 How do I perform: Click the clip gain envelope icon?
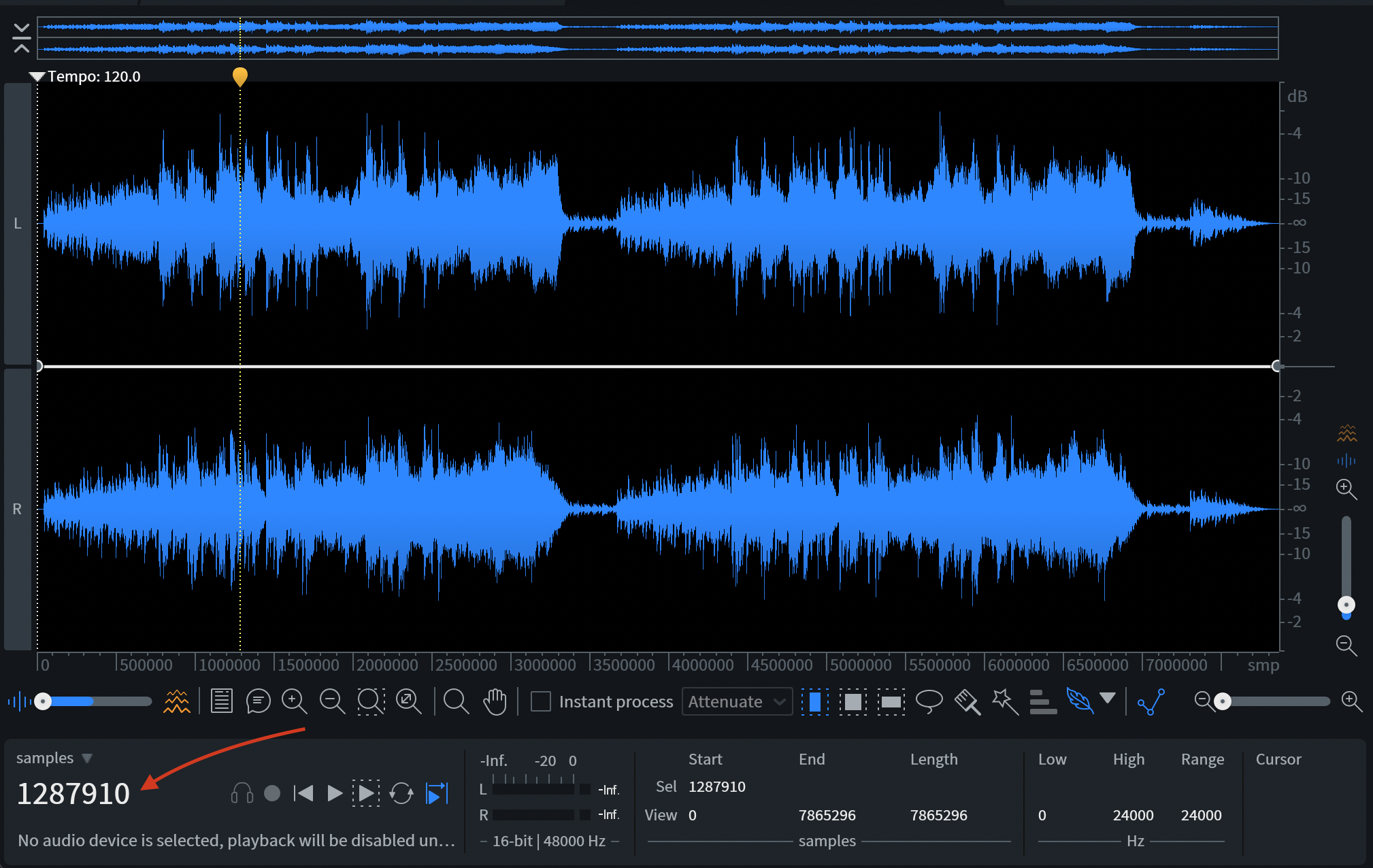[x=1151, y=701]
